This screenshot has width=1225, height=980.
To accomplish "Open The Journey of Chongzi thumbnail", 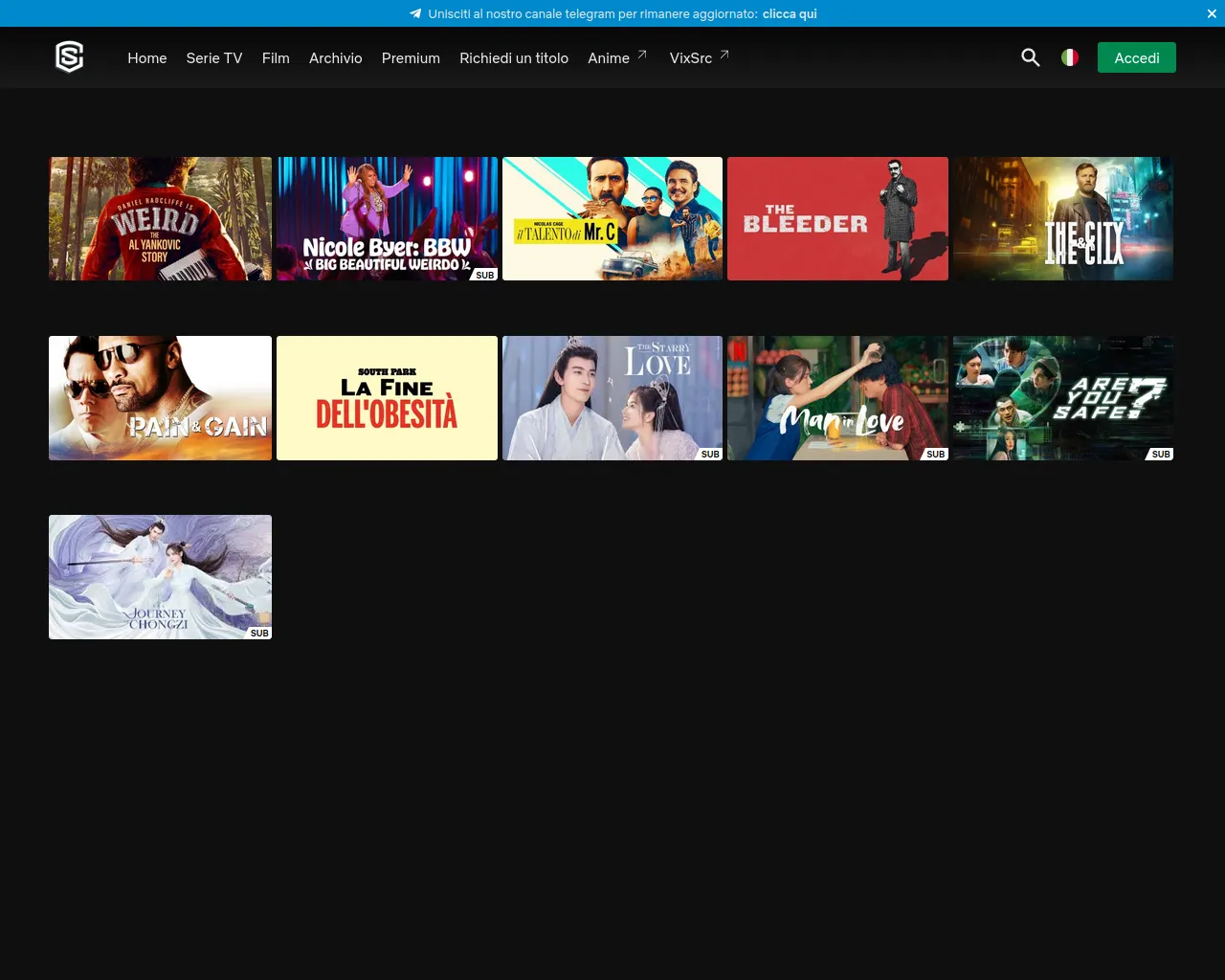I will (x=160, y=576).
